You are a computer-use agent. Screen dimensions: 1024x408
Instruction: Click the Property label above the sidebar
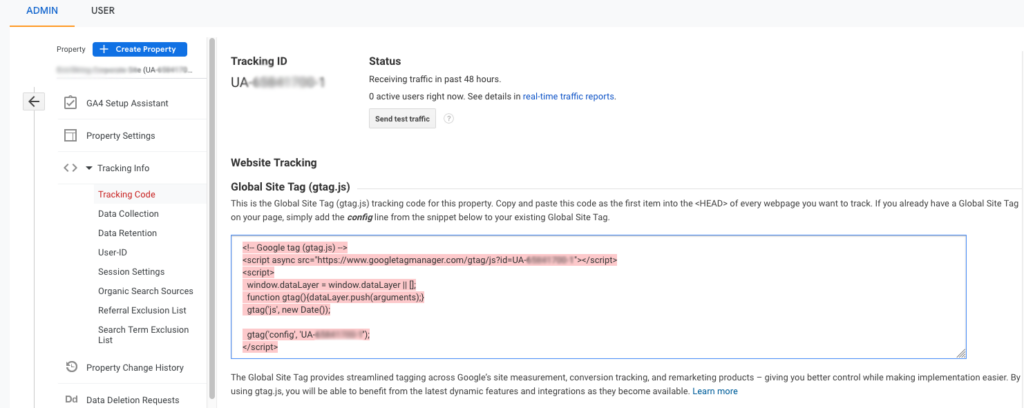pyautogui.click(x=71, y=50)
